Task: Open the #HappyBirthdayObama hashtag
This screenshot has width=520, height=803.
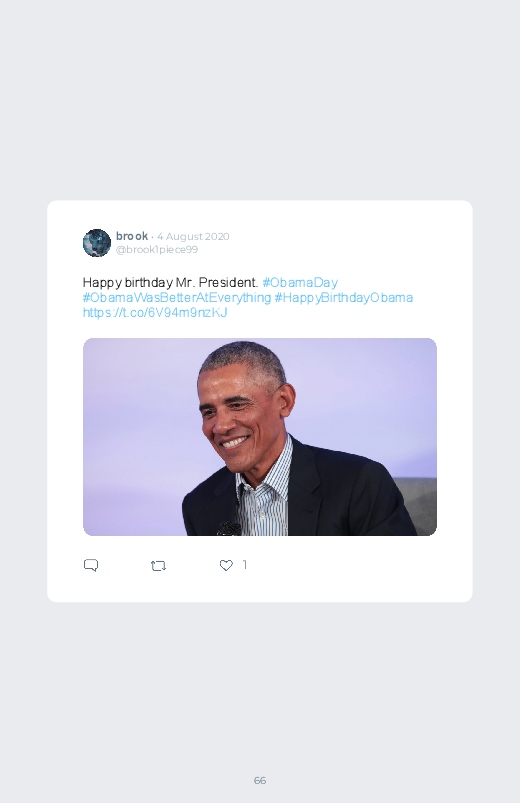Action: tap(344, 298)
